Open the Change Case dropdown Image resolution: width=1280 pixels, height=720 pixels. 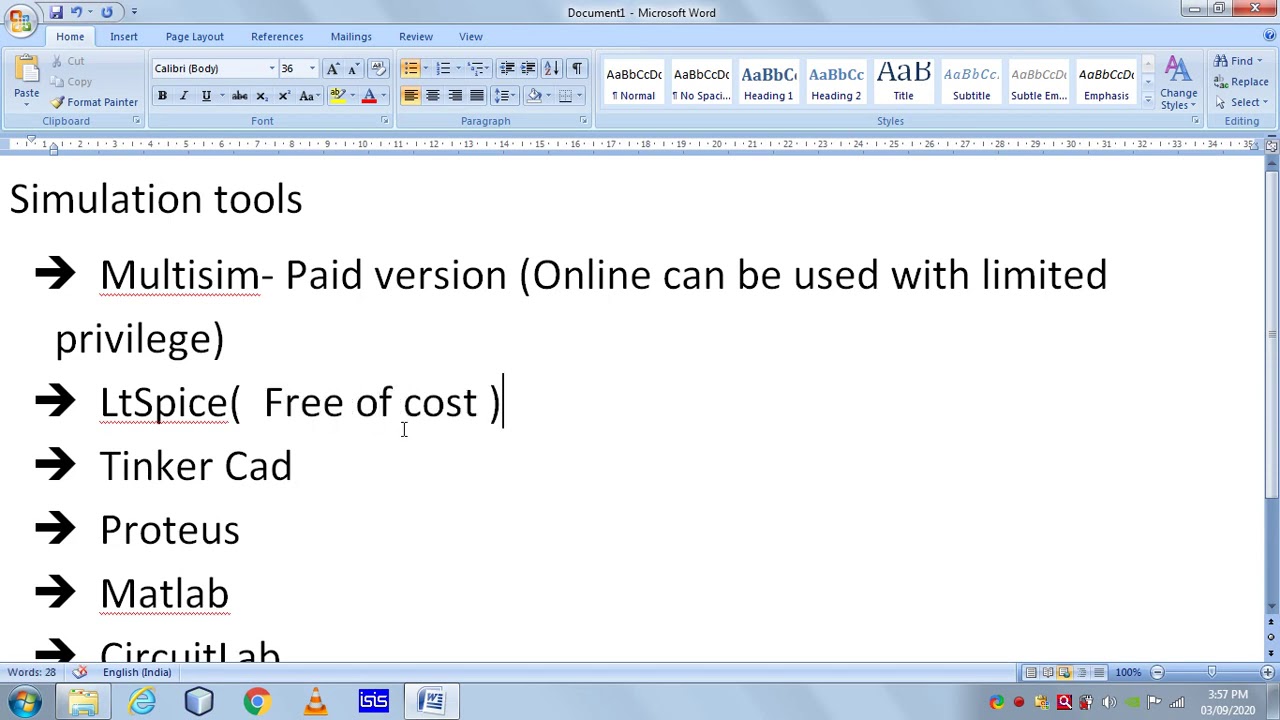pyautogui.click(x=309, y=96)
